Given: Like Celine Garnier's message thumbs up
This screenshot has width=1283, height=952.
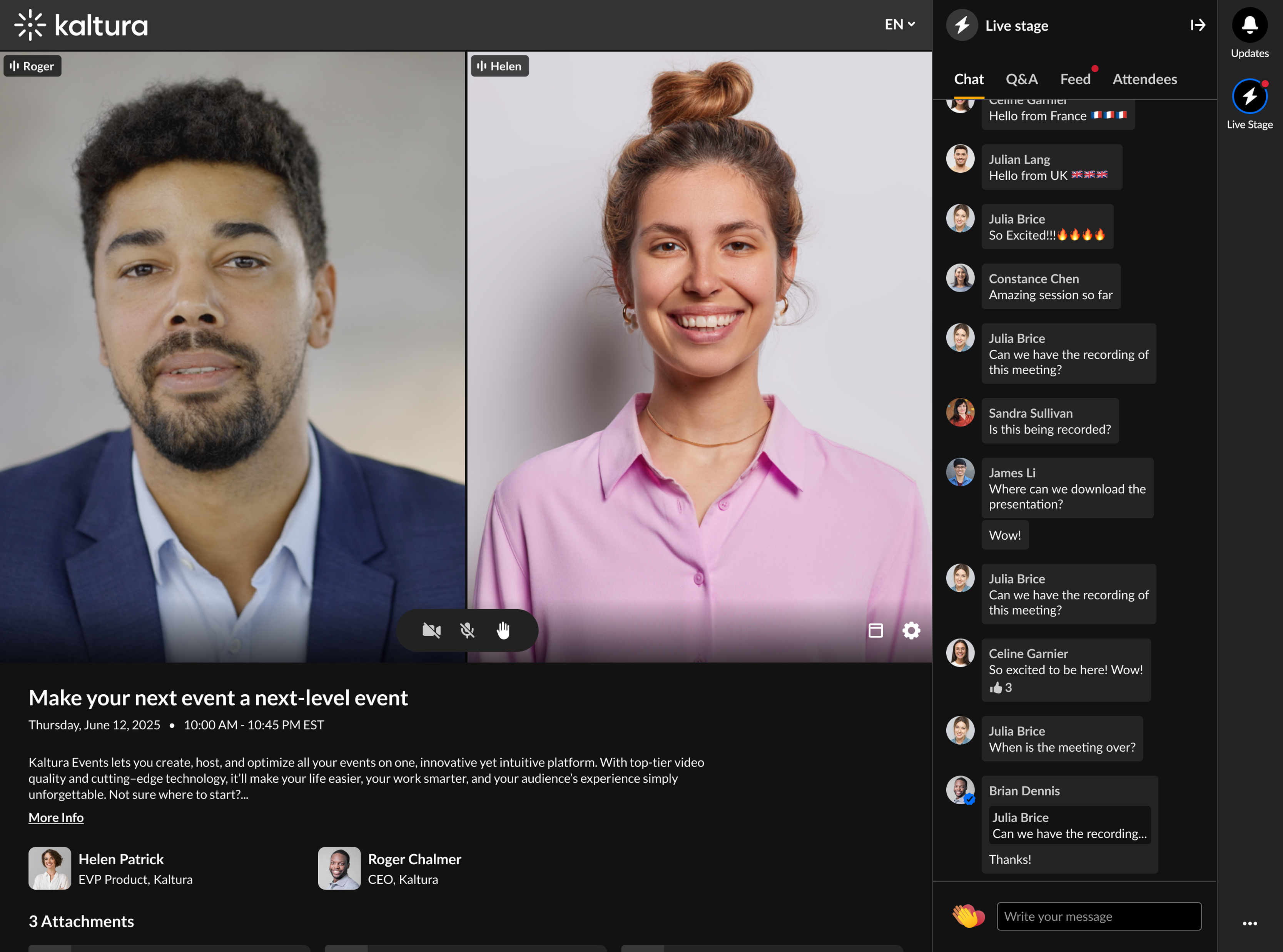Looking at the screenshot, I should [x=997, y=687].
